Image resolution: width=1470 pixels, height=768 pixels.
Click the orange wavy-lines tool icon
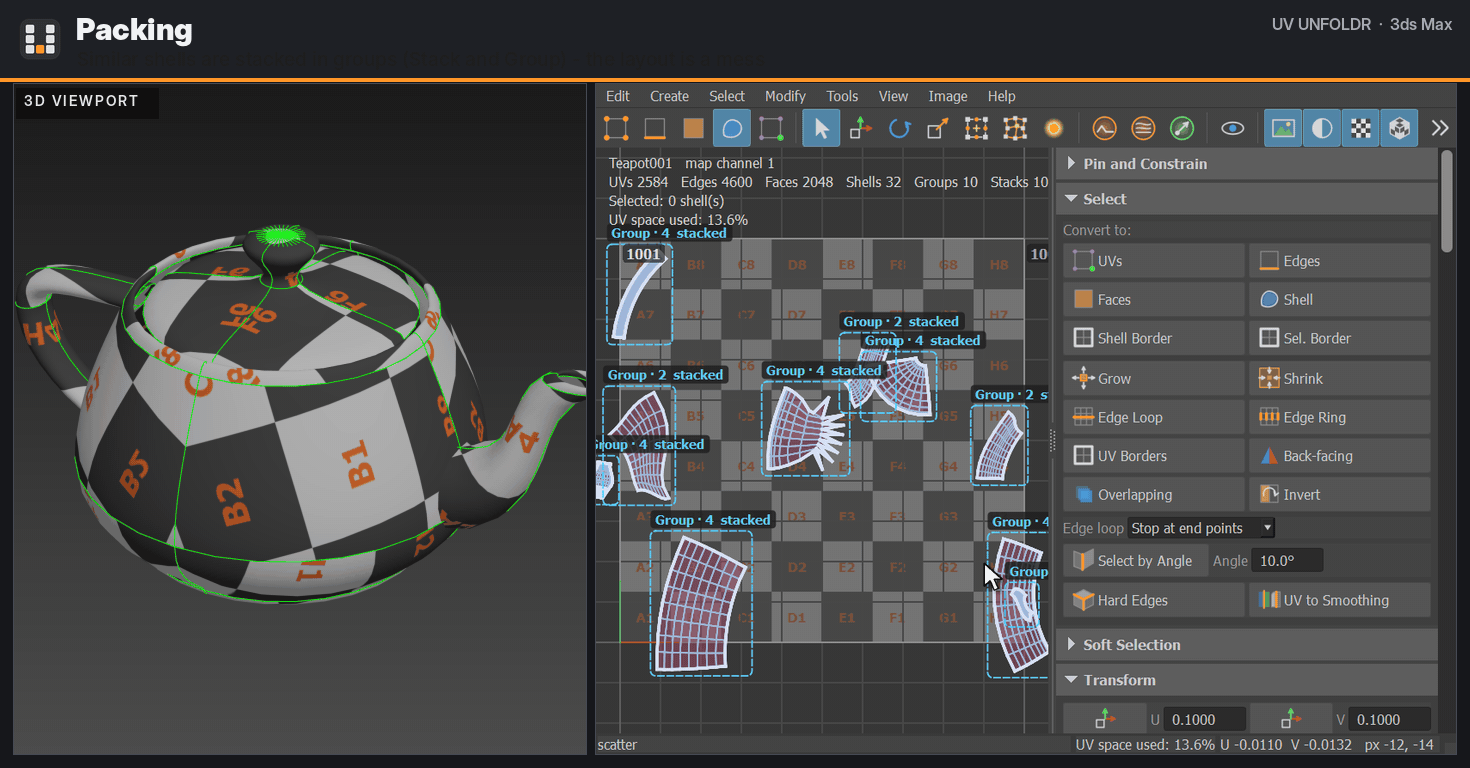click(x=1143, y=128)
